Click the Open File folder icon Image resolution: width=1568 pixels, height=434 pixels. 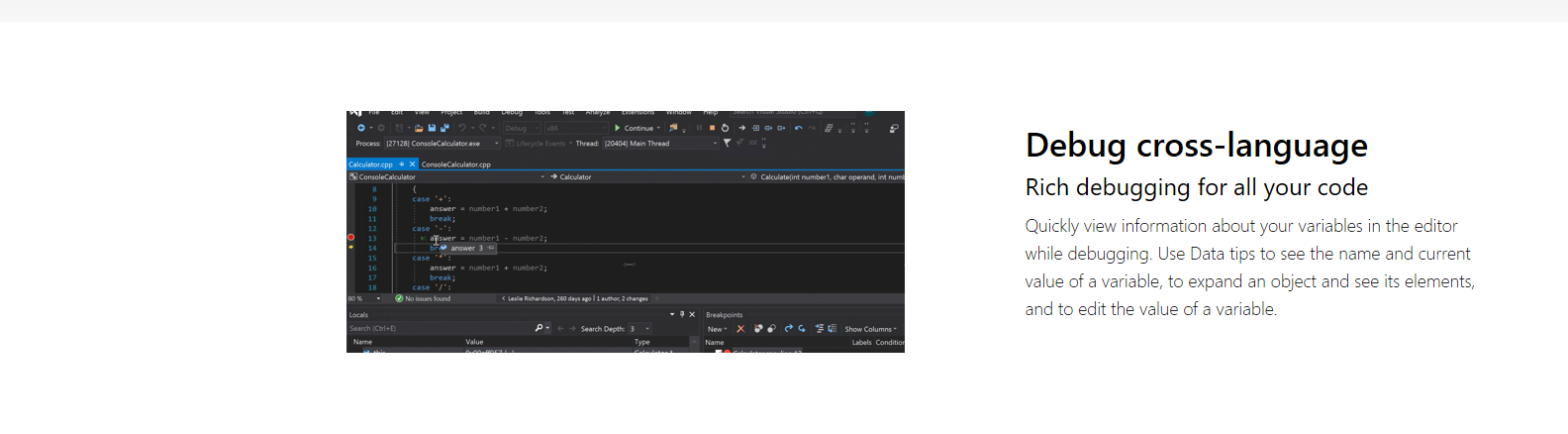[x=419, y=128]
